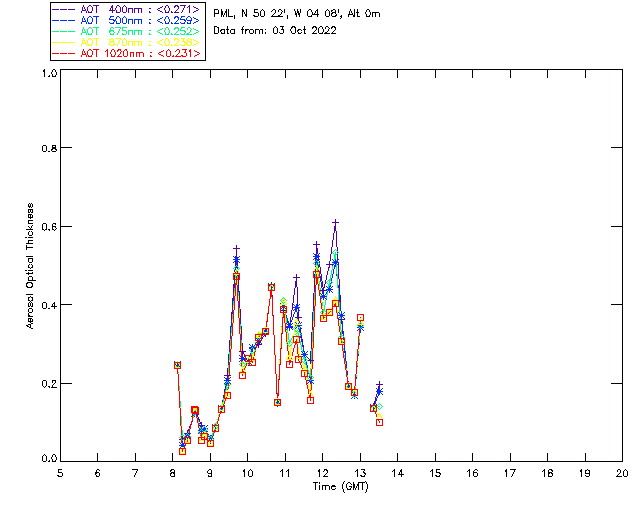Click the yellow 'AOT 870nm' legend entry
This screenshot has width=640, height=512.
[127, 42]
